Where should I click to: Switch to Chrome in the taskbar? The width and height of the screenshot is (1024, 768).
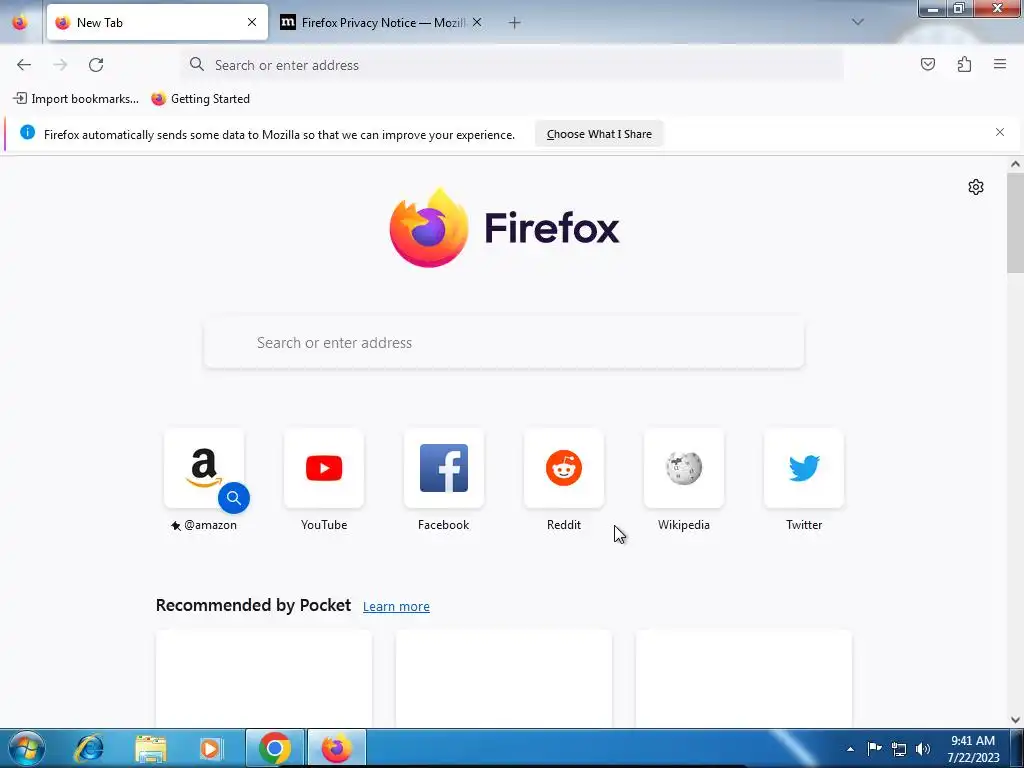[275, 748]
